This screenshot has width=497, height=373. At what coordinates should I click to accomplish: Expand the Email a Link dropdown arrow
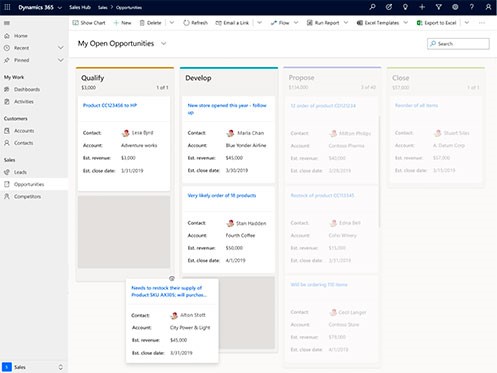(259, 23)
